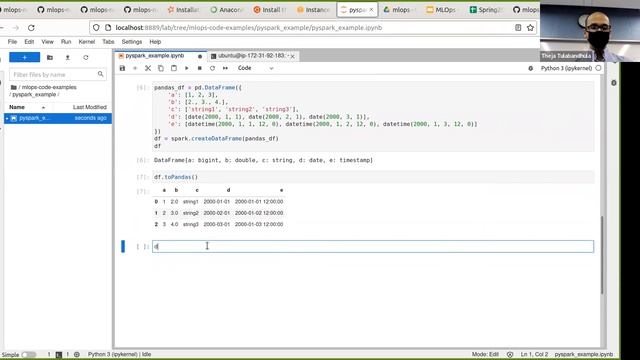The width and height of the screenshot is (640, 360).
Task: Copy the selected cell
Action: tap(161, 68)
